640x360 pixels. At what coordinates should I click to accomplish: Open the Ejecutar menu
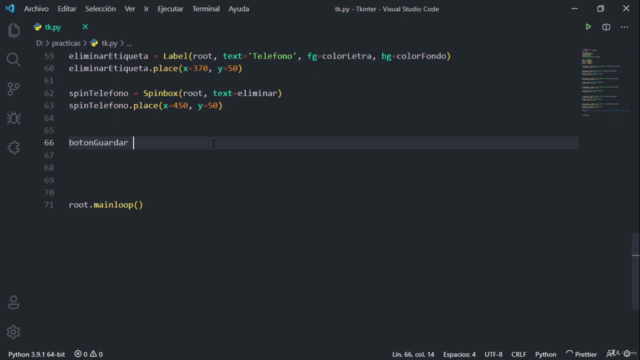click(170, 9)
